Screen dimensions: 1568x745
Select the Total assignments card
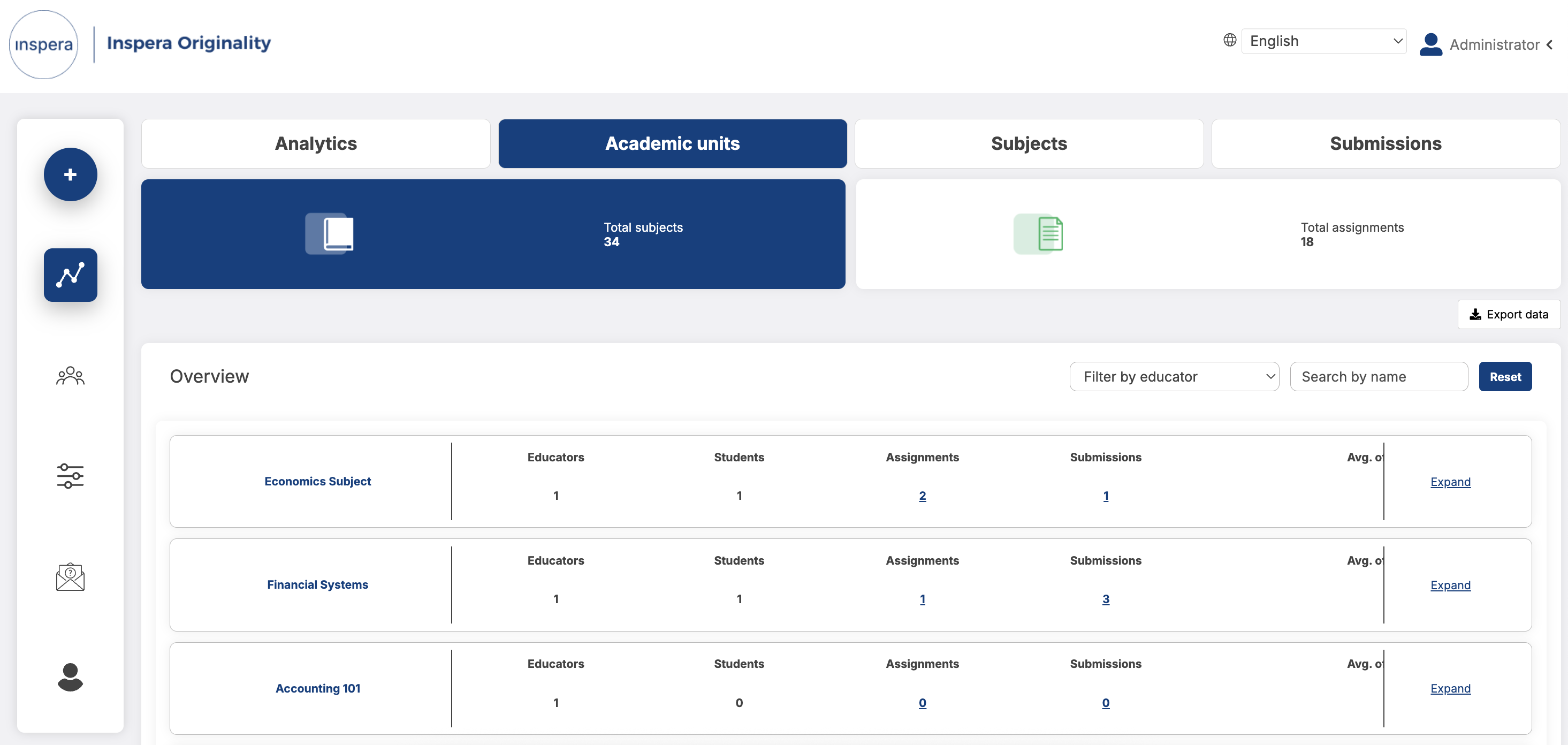(1208, 234)
